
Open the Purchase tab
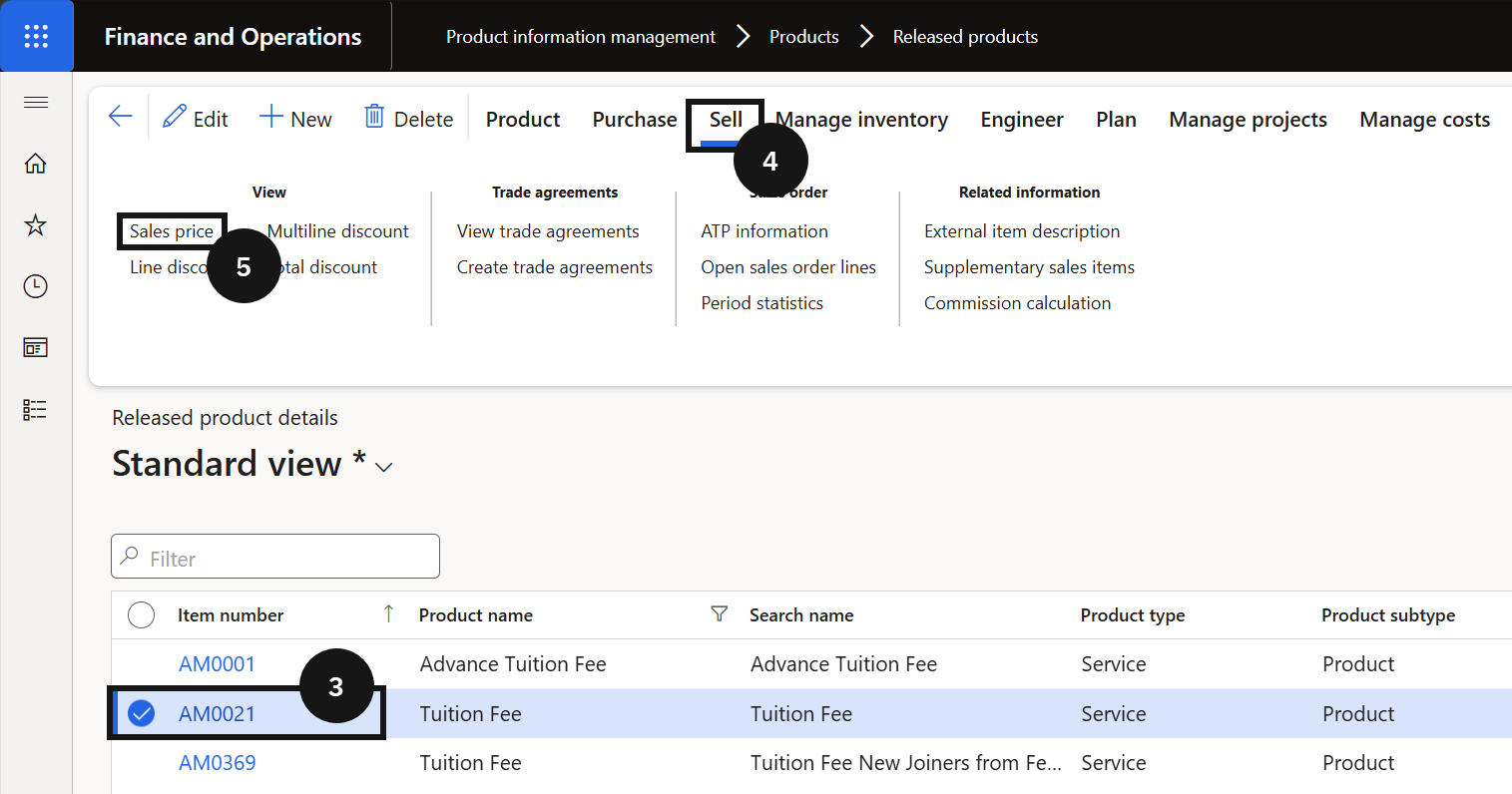(635, 120)
